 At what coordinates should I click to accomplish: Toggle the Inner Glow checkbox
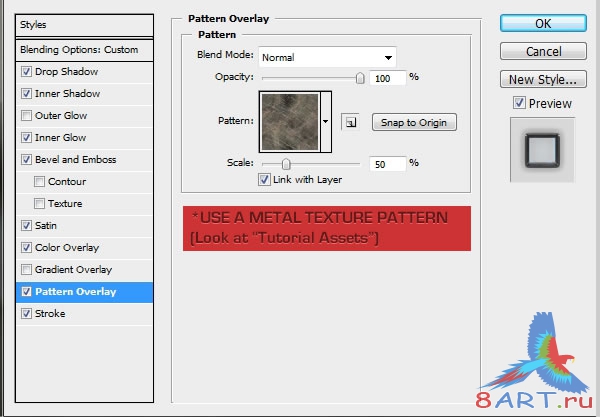click(x=26, y=137)
